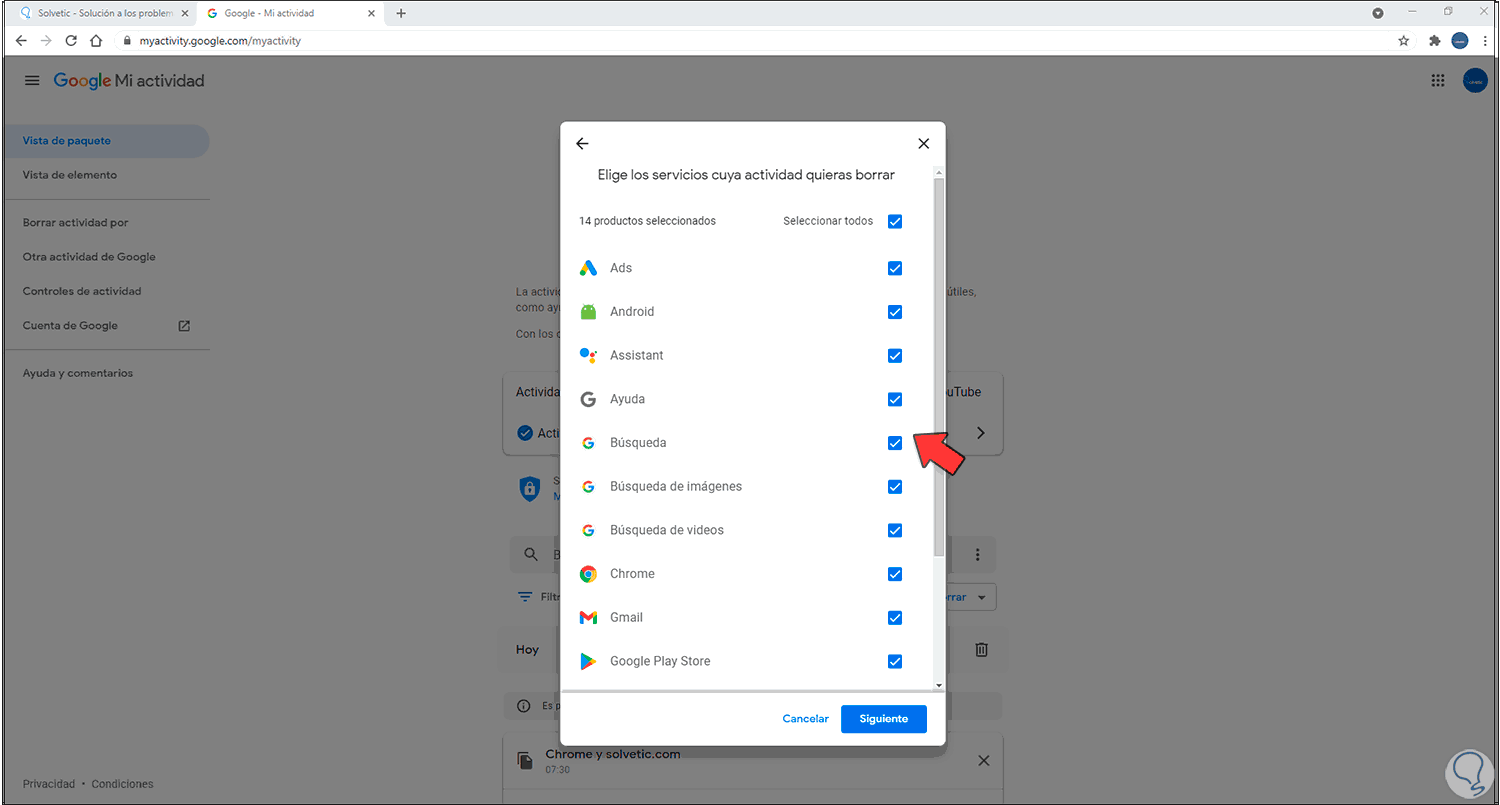Viewport: 1500px width, 805px height.
Task: Click the Google Assistant icon
Action: click(589, 355)
